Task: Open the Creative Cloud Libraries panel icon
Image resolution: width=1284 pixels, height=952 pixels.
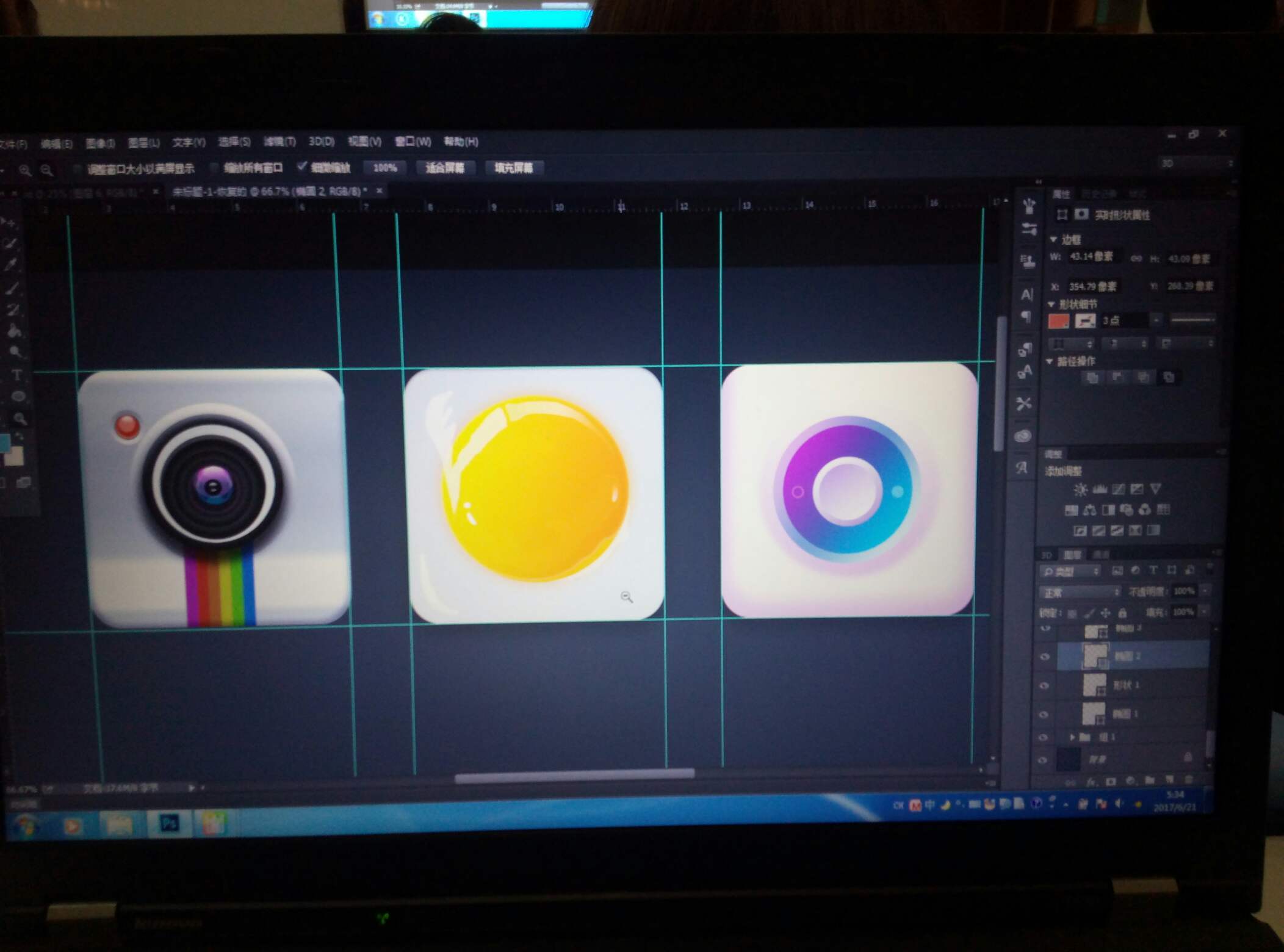Action: [1023, 436]
